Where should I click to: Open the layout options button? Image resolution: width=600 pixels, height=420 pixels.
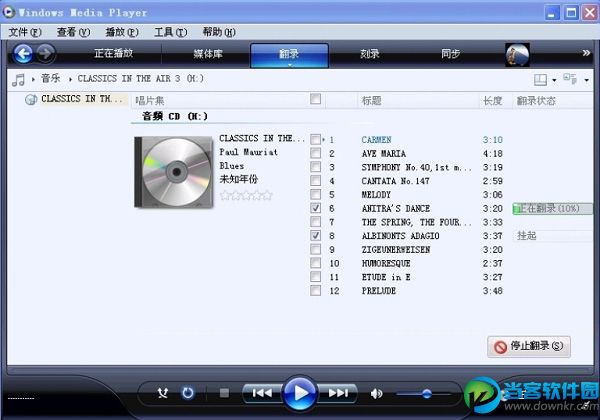click(x=540, y=80)
